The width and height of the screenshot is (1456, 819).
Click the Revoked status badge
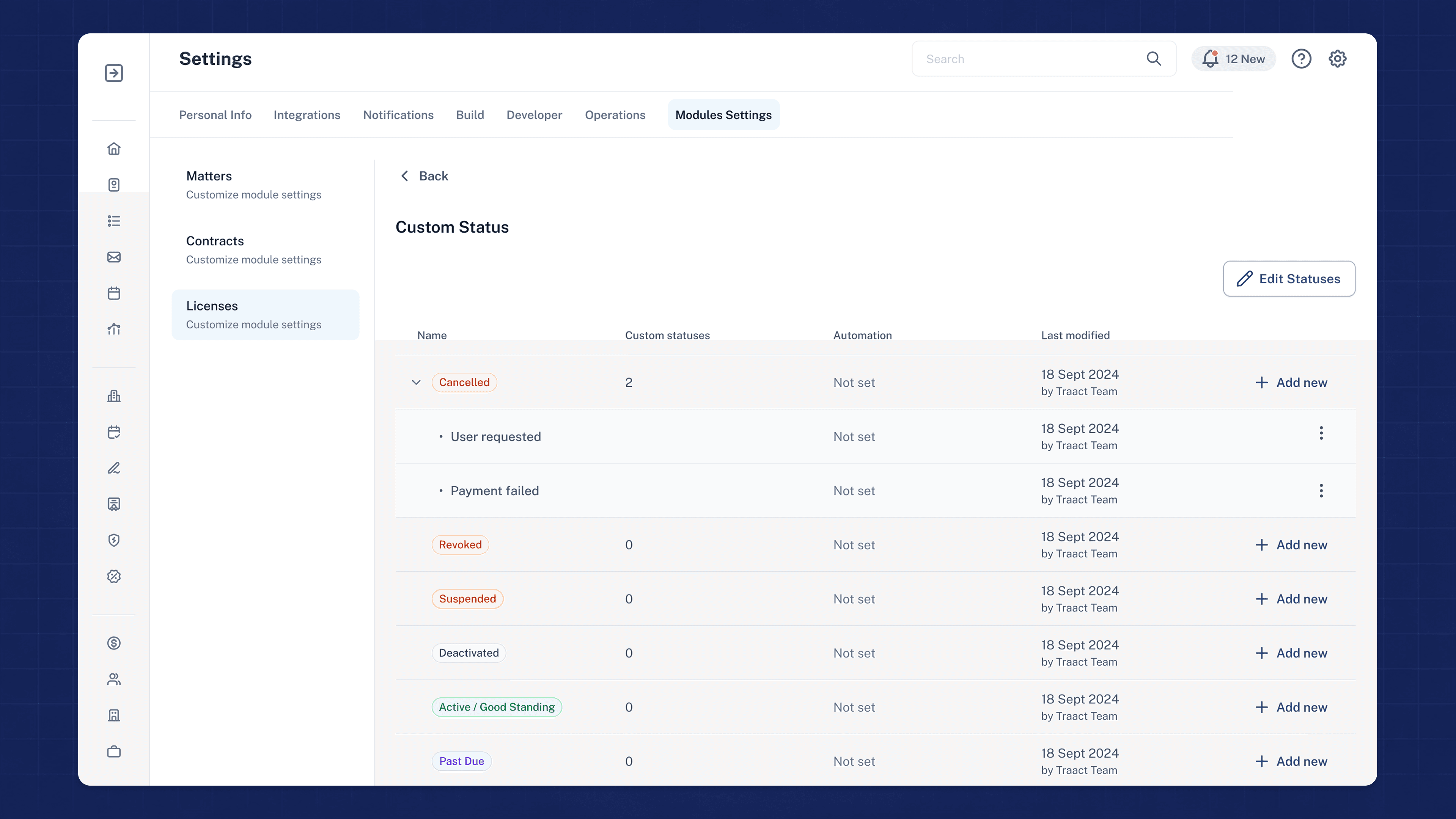(x=460, y=545)
